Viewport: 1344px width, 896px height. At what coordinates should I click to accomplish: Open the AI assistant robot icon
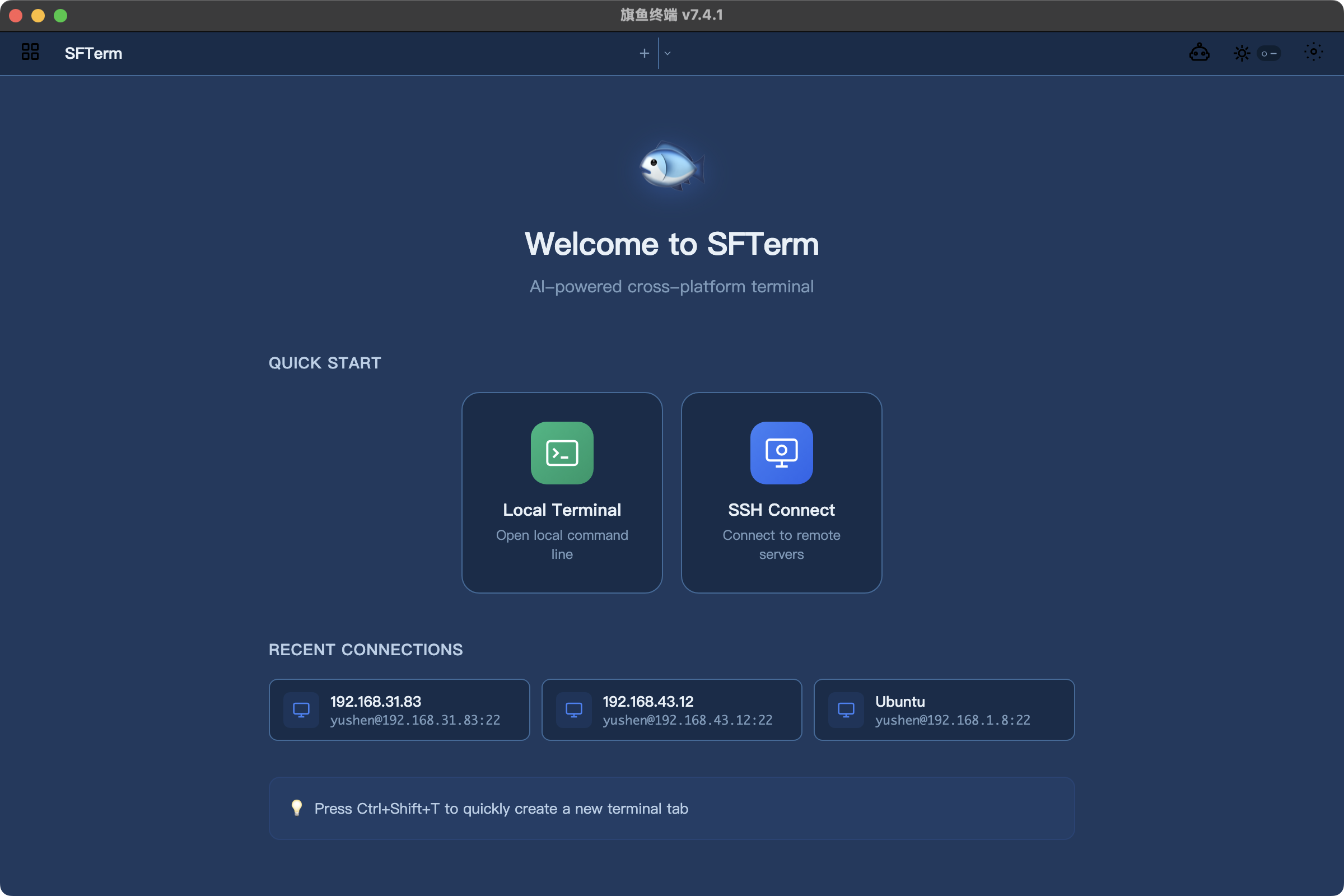pos(1200,53)
